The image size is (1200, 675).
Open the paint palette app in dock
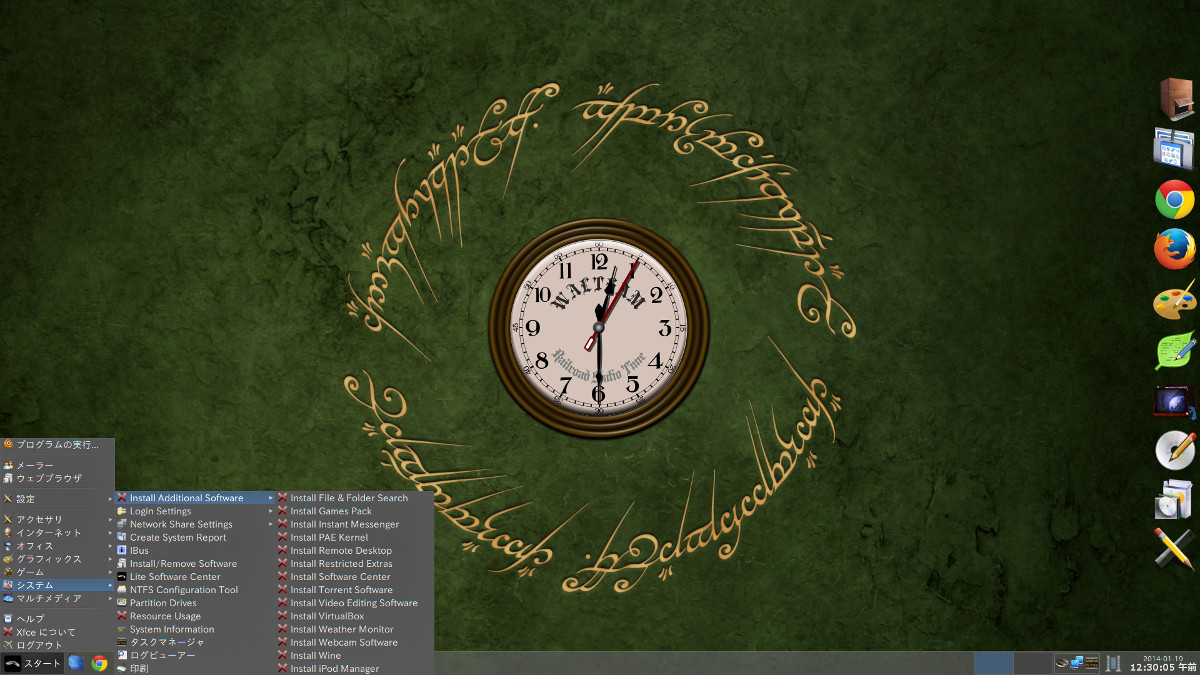(1175, 300)
